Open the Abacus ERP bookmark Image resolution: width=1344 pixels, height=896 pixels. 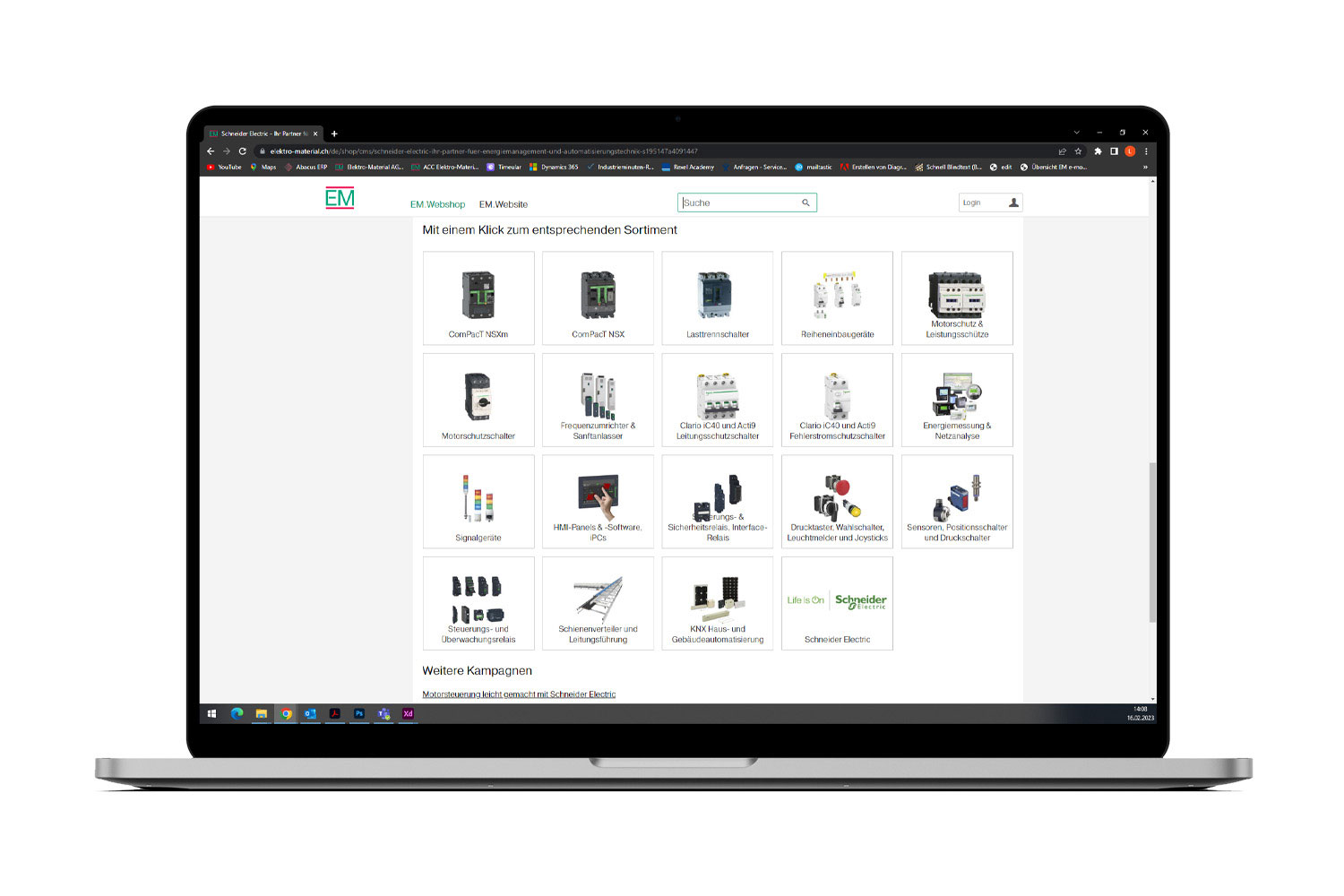click(306, 167)
